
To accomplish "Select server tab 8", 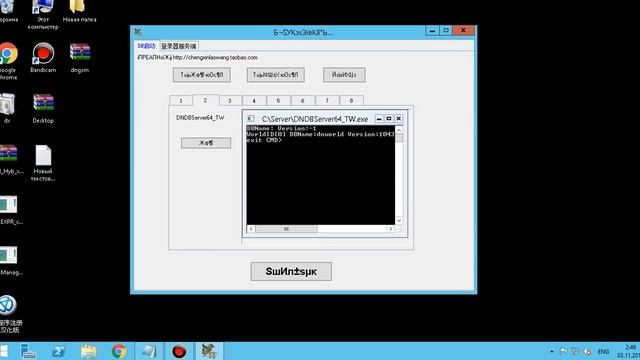I will coord(351,100).
